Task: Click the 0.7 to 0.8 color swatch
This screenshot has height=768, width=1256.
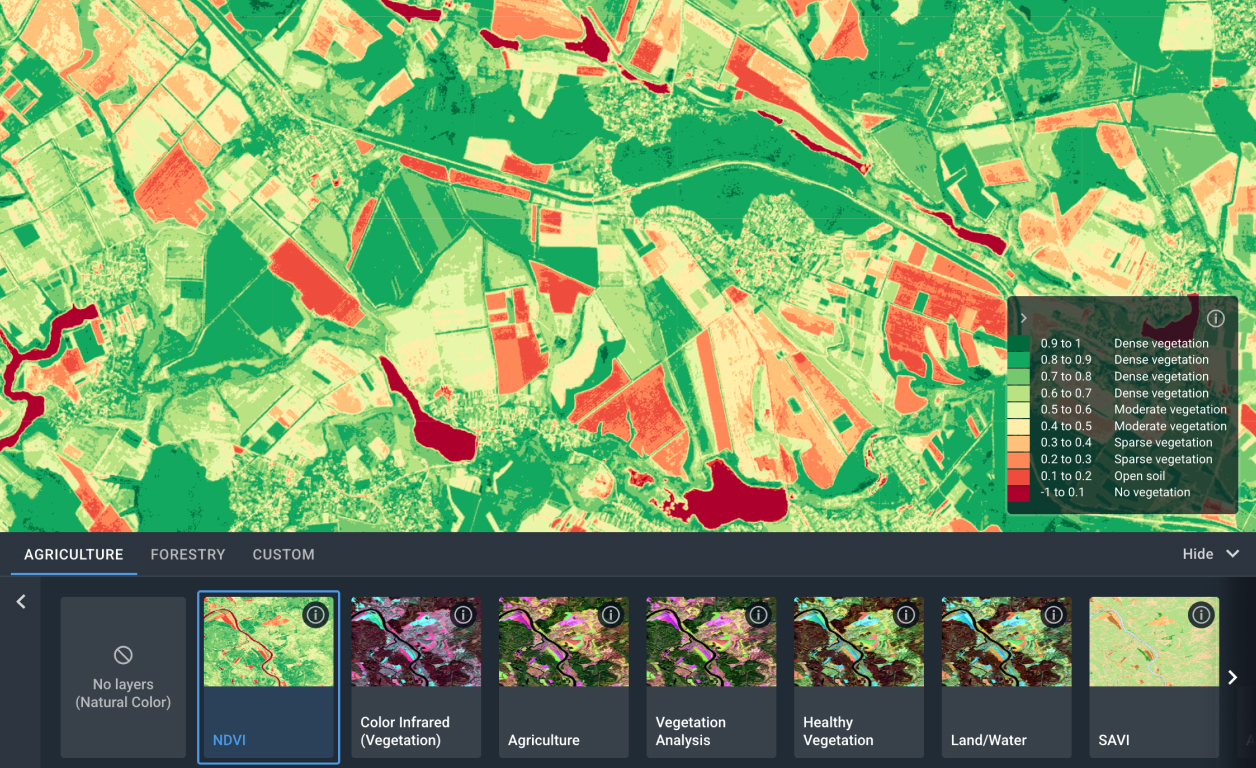Action: [1018, 377]
